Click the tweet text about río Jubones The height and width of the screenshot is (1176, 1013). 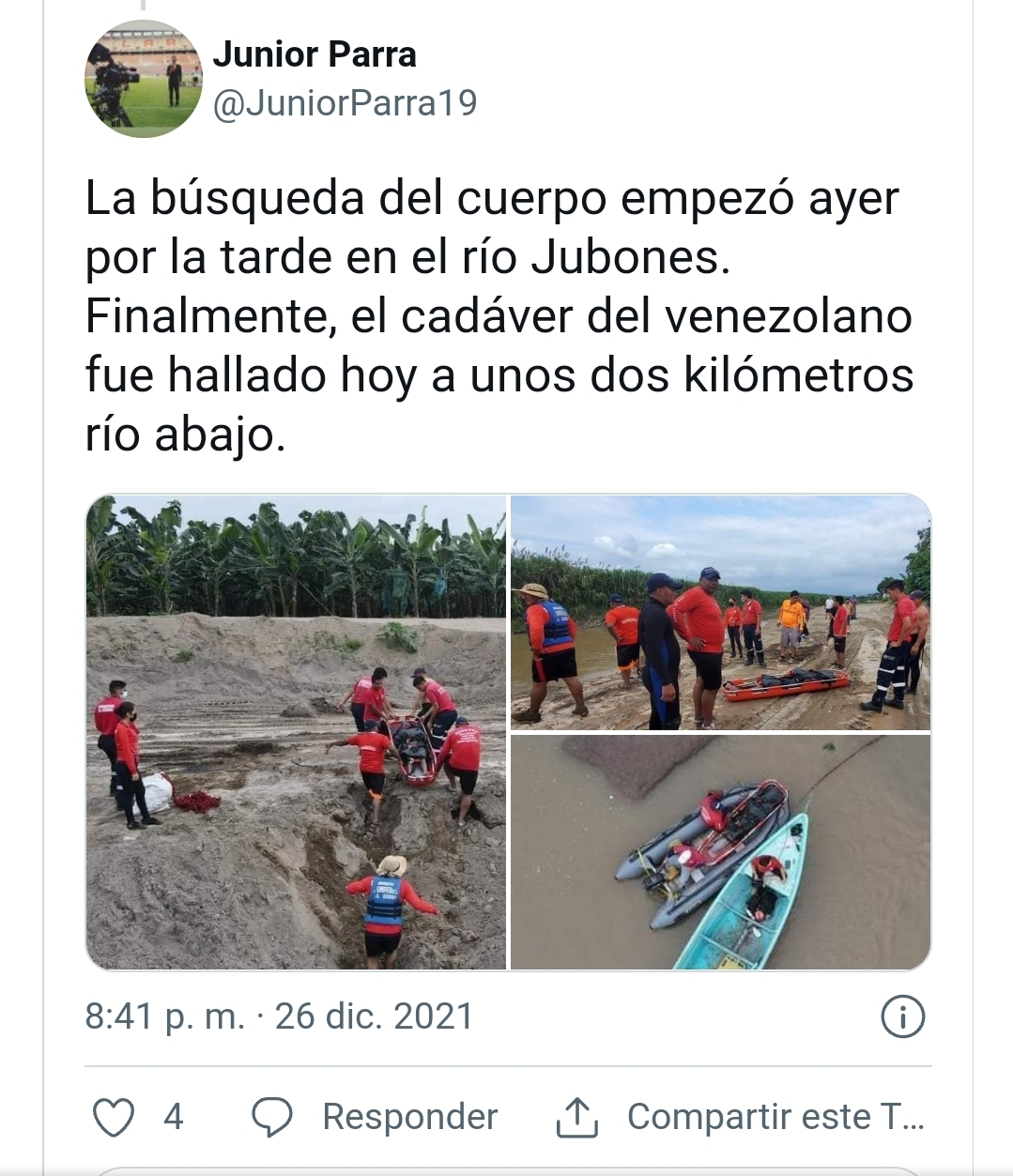point(499,316)
